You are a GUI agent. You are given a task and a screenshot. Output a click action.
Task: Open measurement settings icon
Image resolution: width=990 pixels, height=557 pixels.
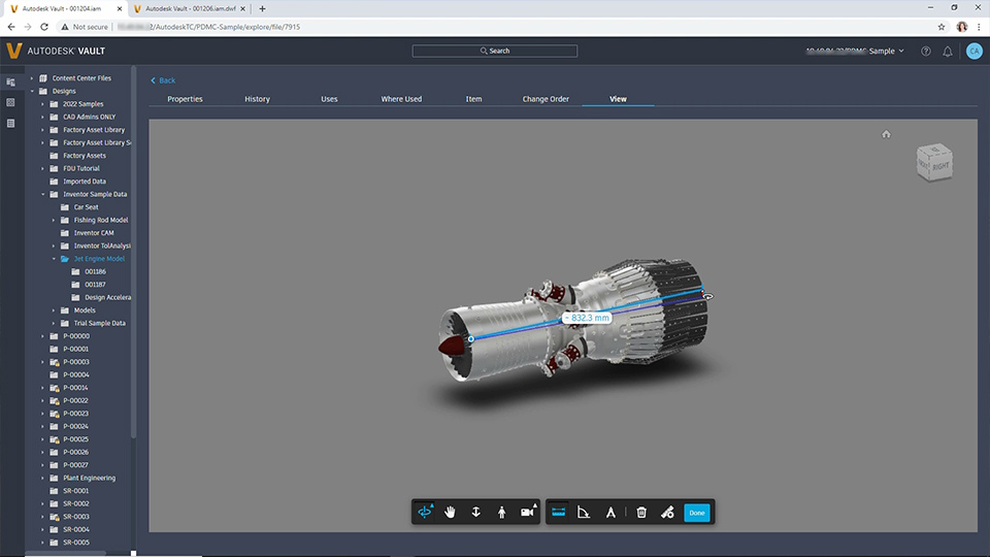pos(667,512)
